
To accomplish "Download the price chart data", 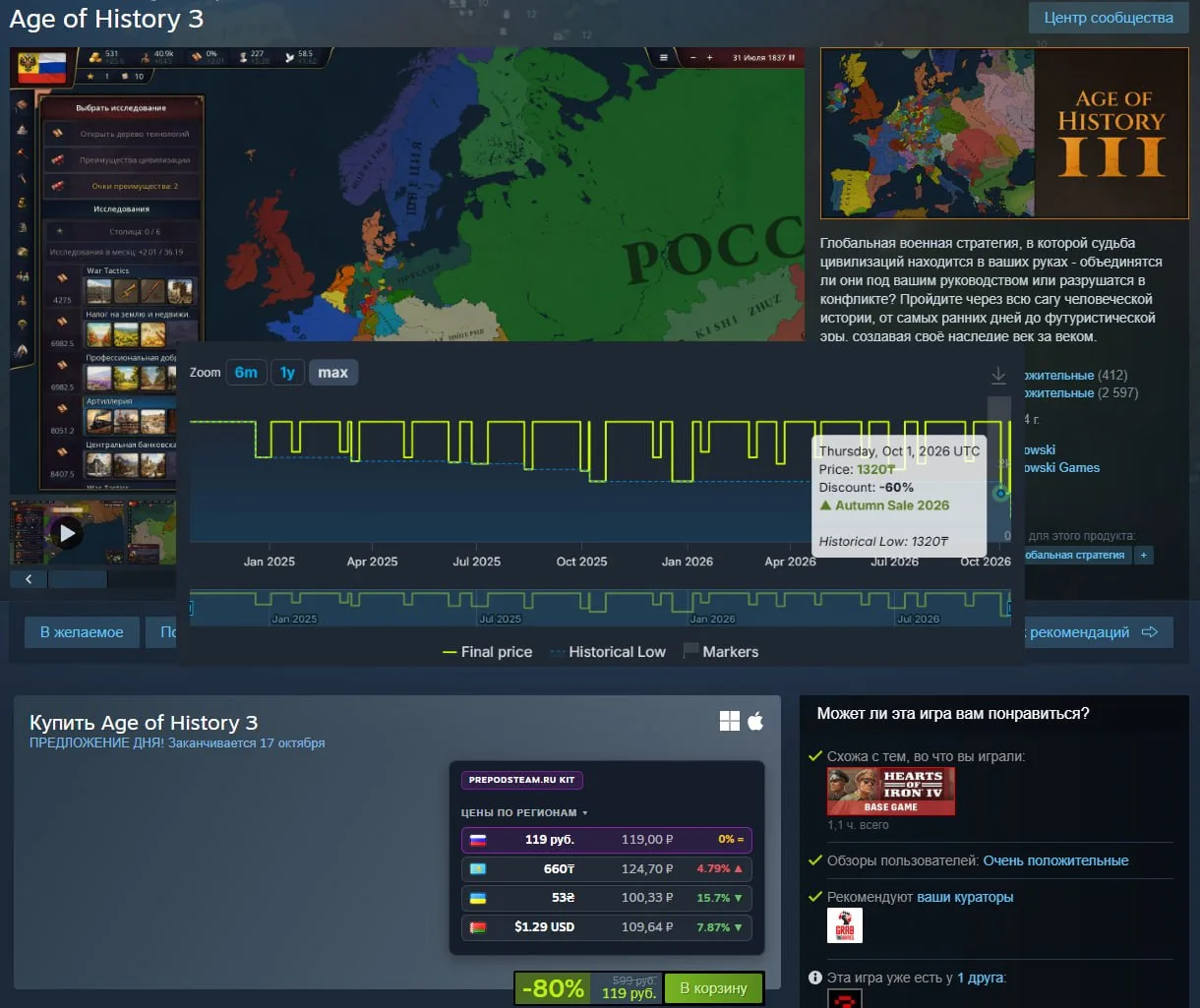I will 998,376.
